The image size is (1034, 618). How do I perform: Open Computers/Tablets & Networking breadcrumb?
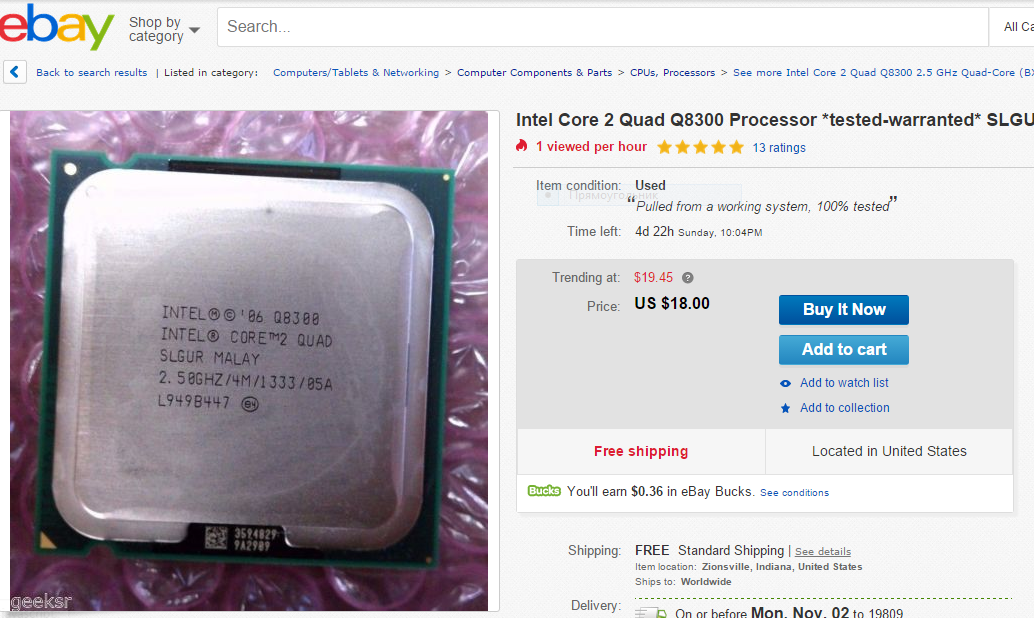[356, 73]
